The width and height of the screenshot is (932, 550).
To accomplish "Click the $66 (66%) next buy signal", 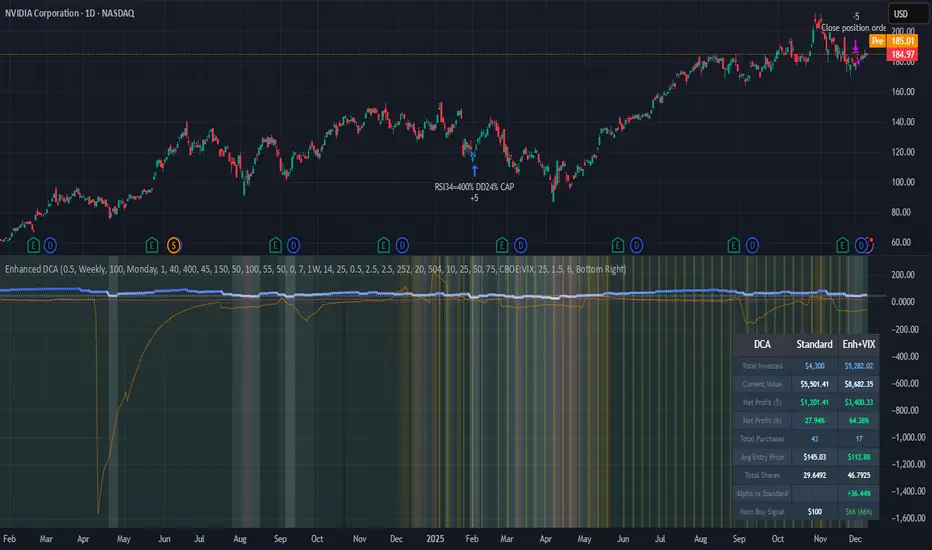I will pos(859,512).
